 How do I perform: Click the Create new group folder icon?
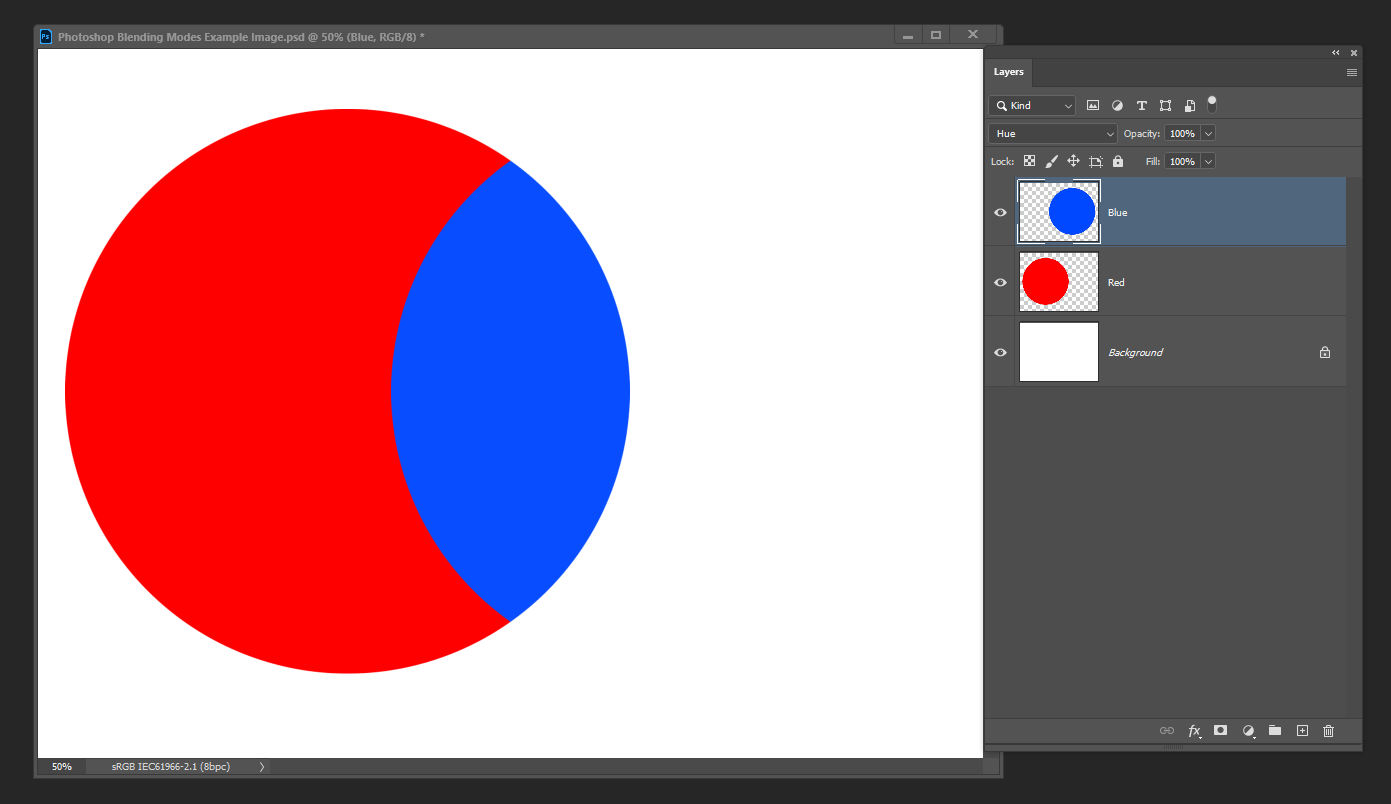point(1275,730)
